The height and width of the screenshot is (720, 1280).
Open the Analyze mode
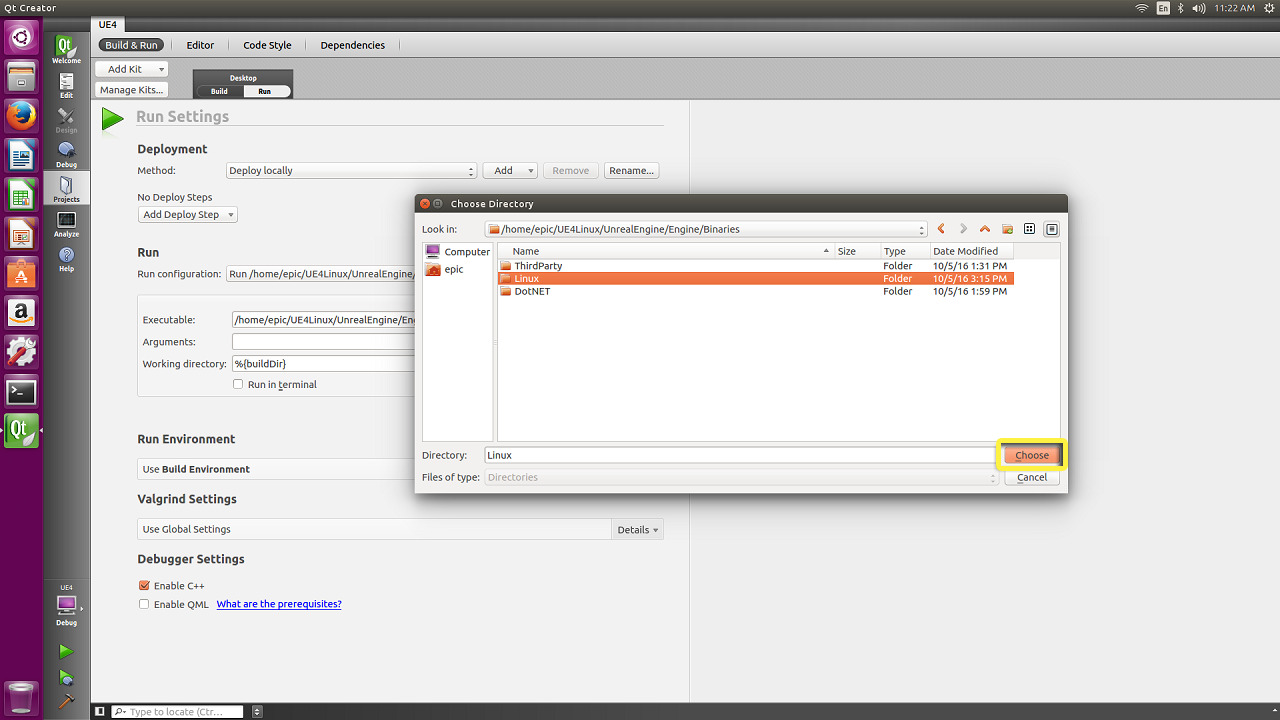pyautogui.click(x=66, y=223)
